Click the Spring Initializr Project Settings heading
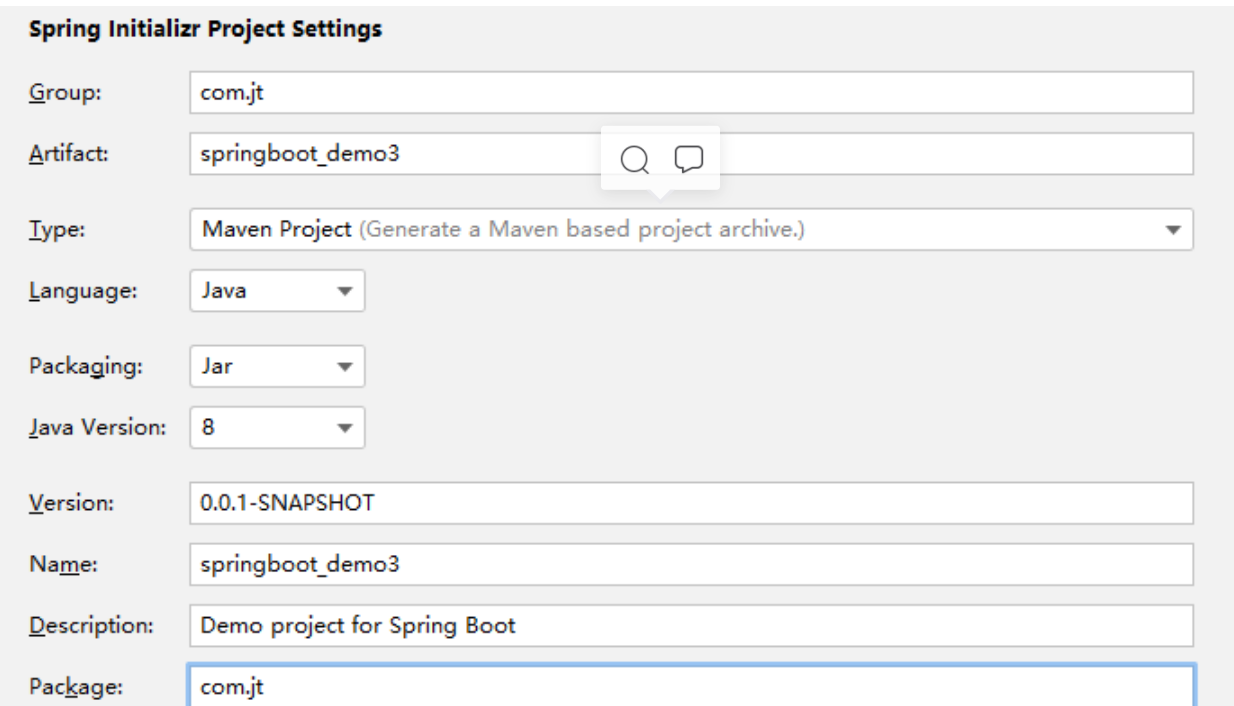 [204, 30]
